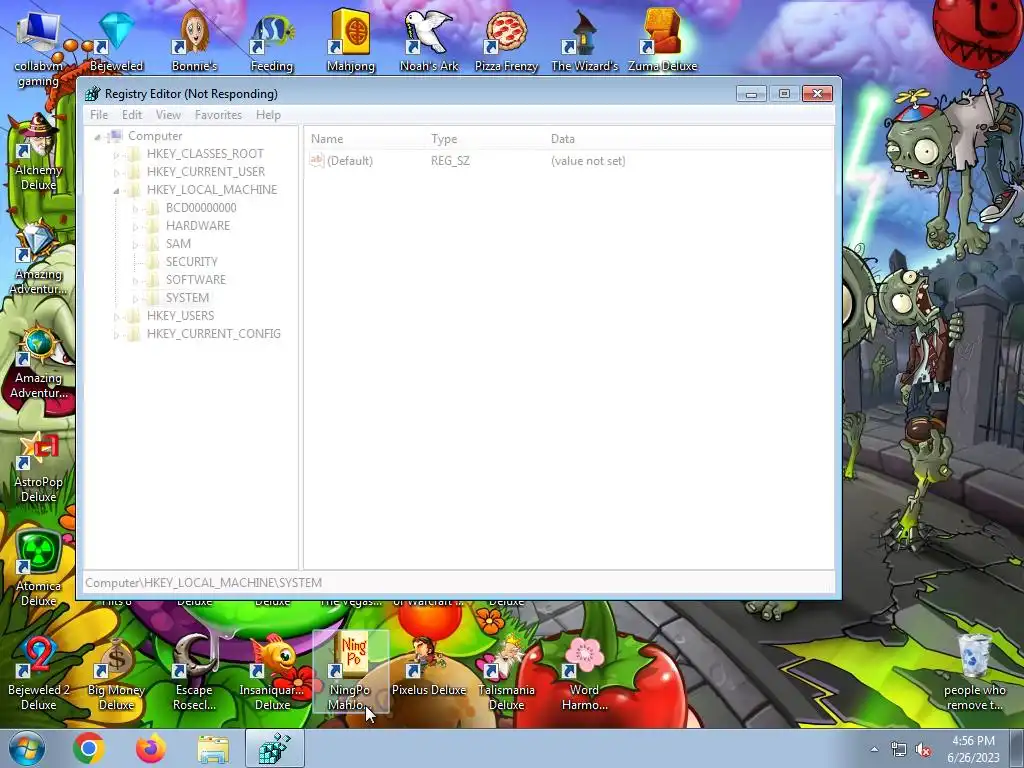Open the collabvm gaming computer icon
Screen dimensions: 1024x768
coord(38,49)
